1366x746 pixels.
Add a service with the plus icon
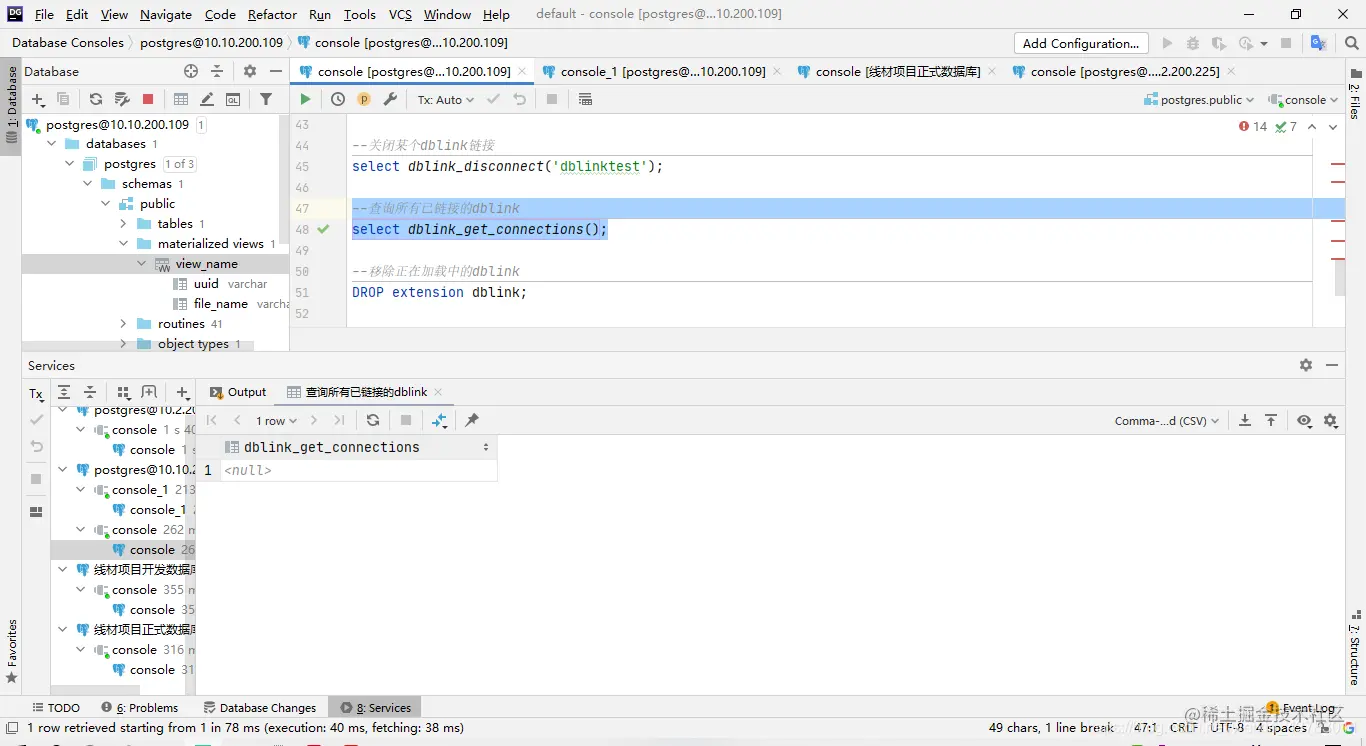[x=182, y=393]
